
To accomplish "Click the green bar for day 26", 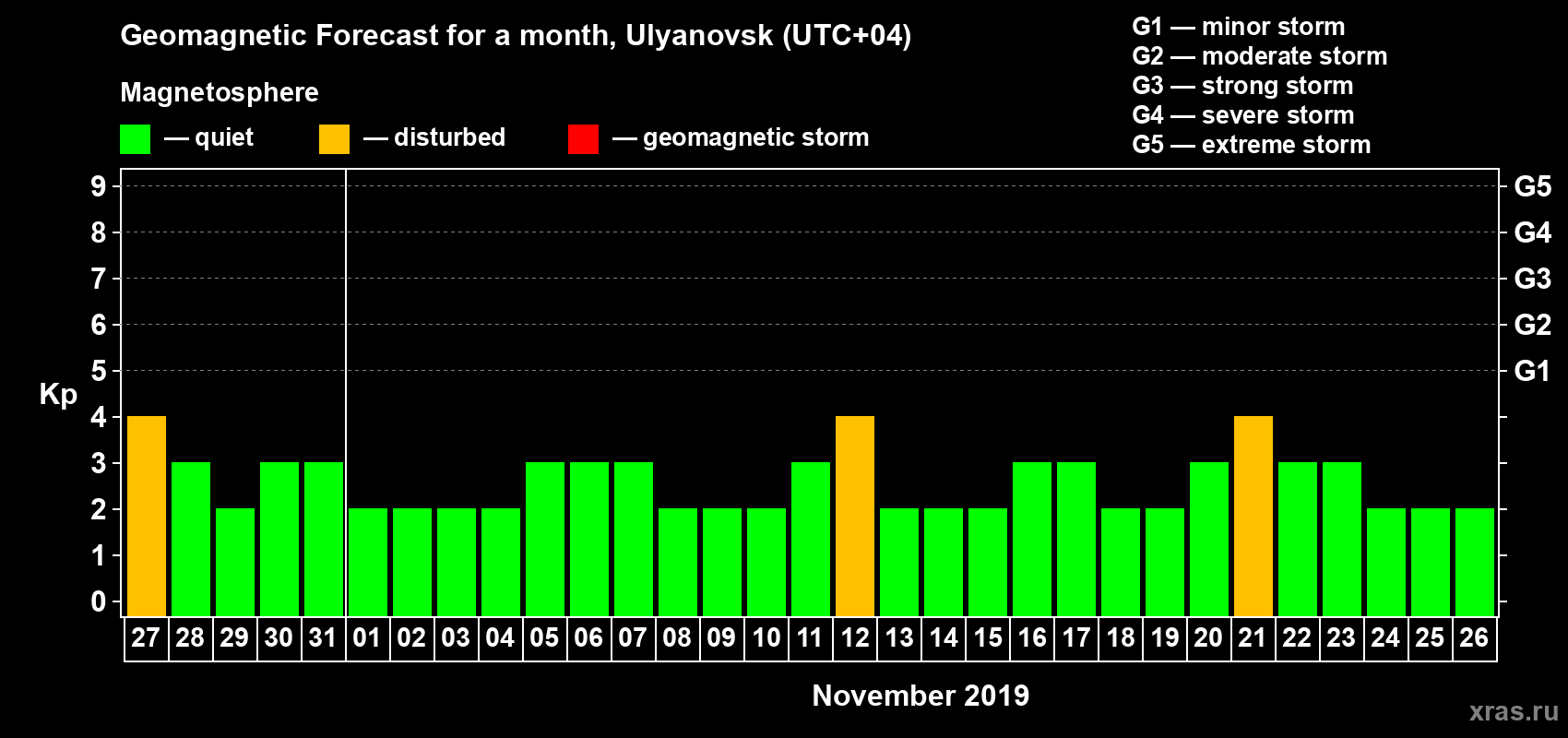I will coord(1475,562).
